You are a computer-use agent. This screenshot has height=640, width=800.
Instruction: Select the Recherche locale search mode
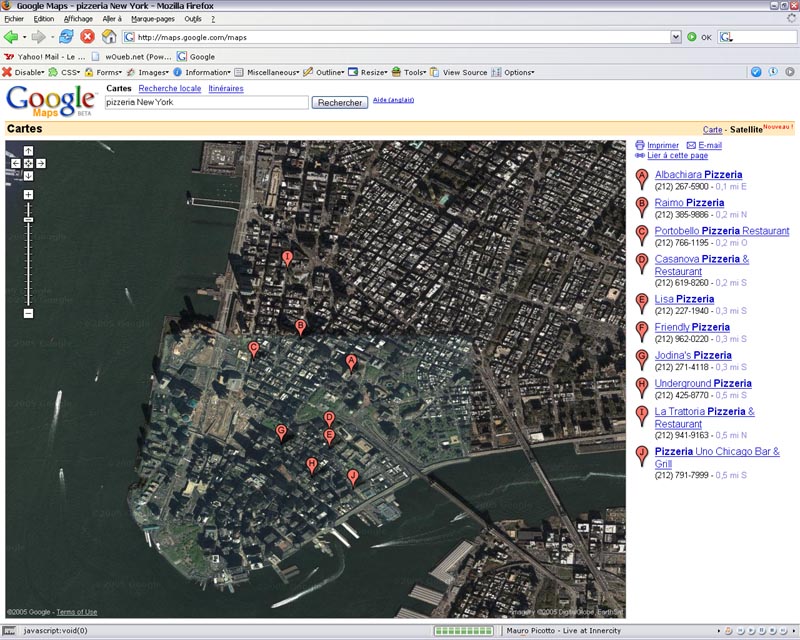(169, 89)
